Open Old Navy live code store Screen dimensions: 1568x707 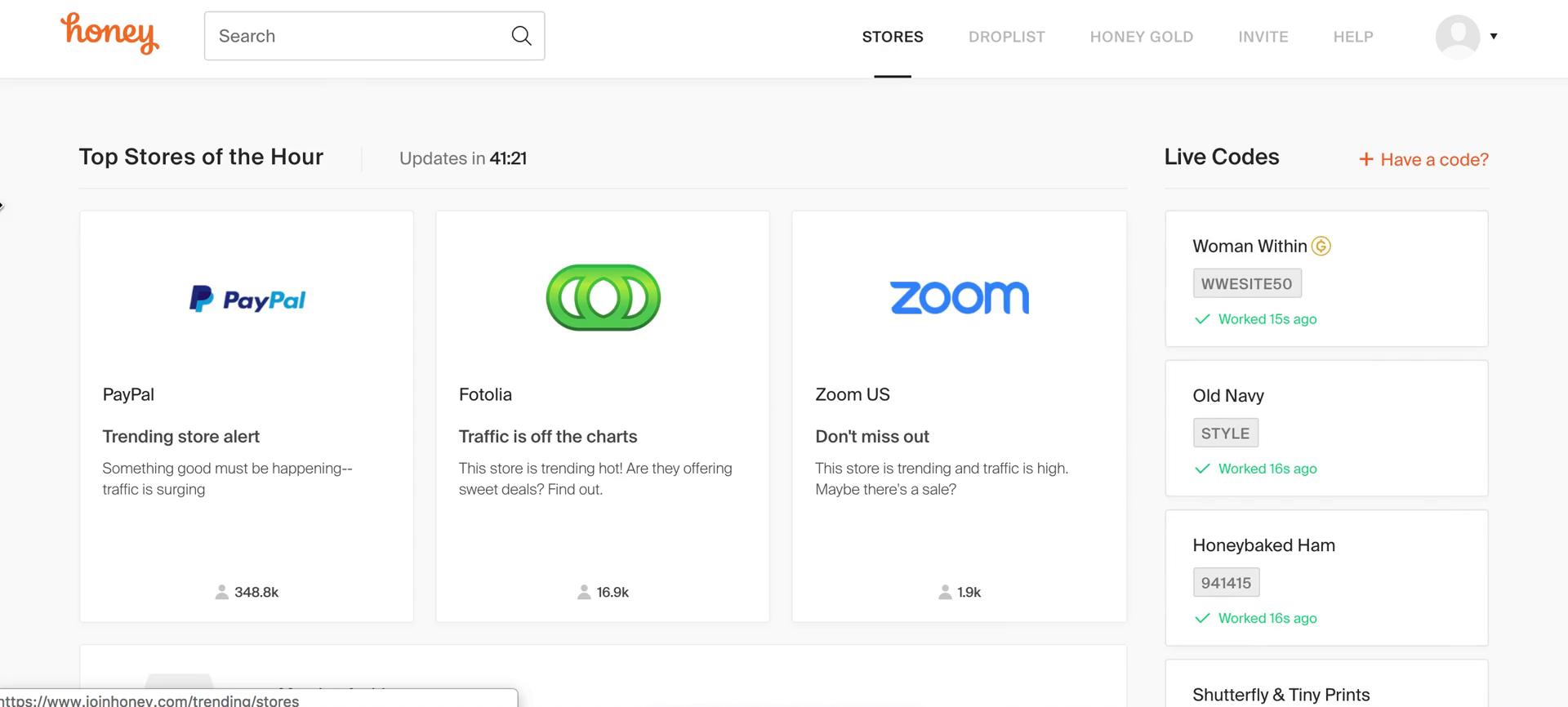(1227, 395)
